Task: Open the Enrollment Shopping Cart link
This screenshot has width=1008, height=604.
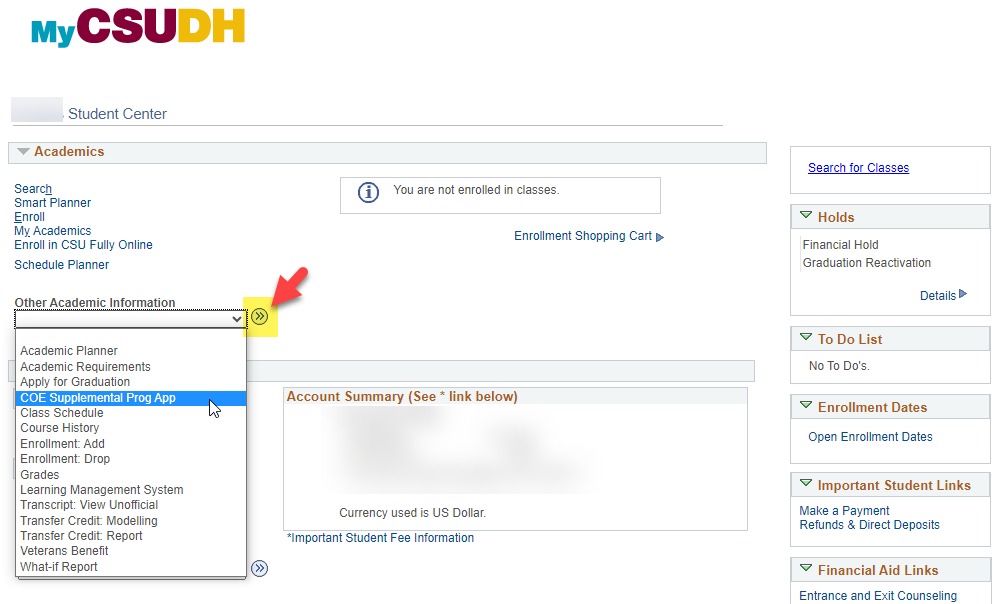Action: [x=583, y=236]
